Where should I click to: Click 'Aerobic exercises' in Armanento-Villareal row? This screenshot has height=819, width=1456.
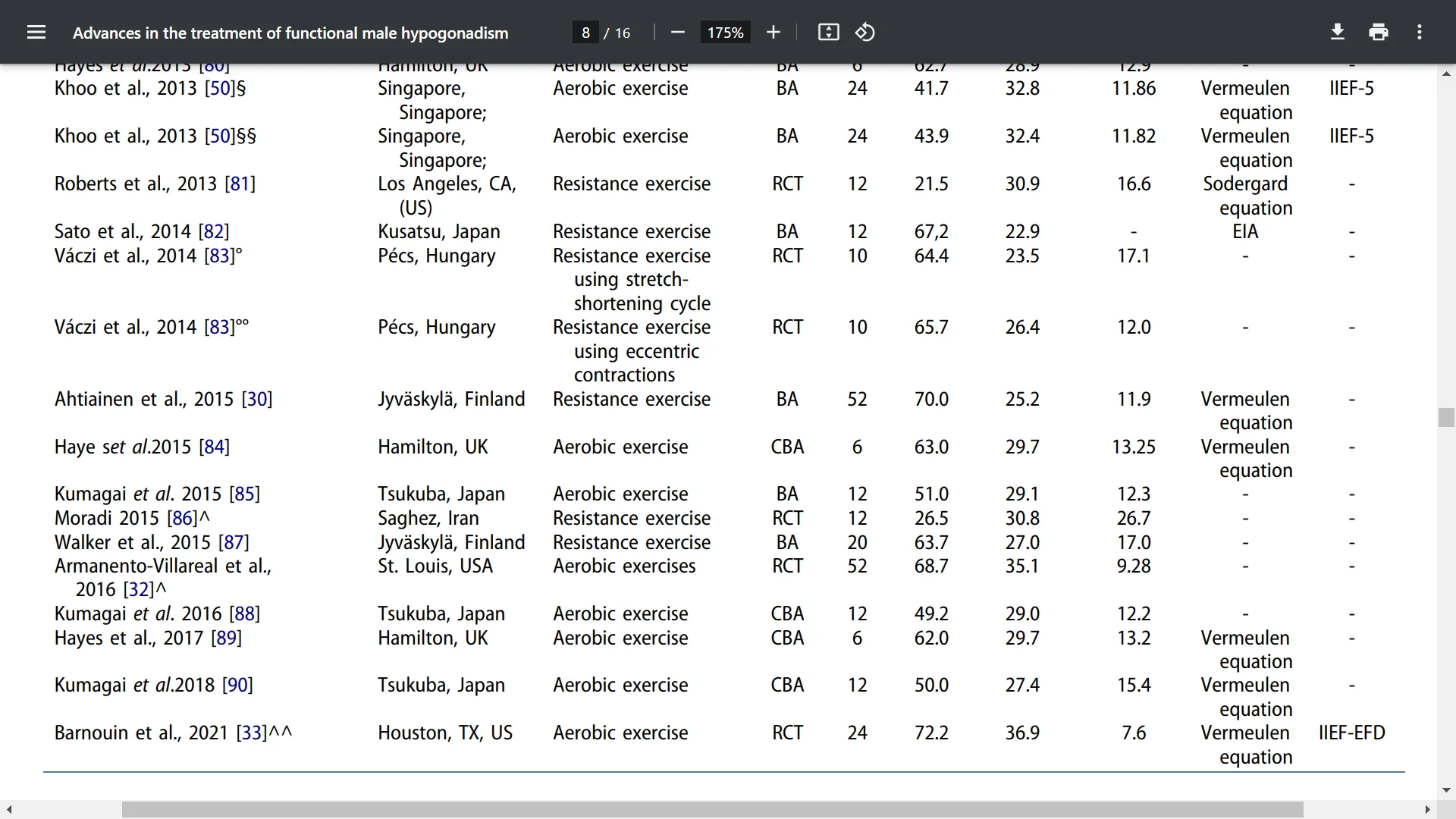624,566
